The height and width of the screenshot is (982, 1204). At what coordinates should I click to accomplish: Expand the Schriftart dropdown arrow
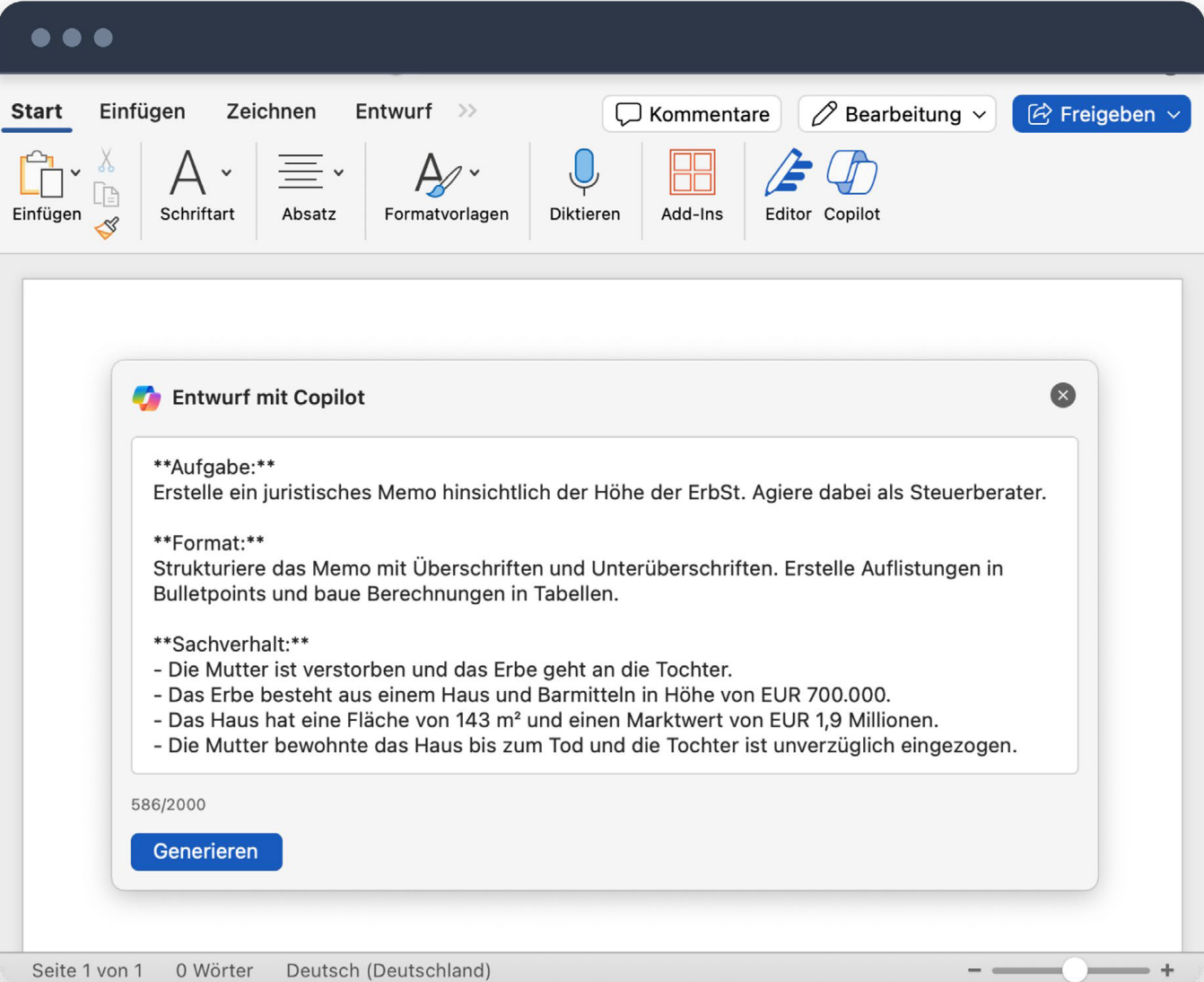(226, 172)
